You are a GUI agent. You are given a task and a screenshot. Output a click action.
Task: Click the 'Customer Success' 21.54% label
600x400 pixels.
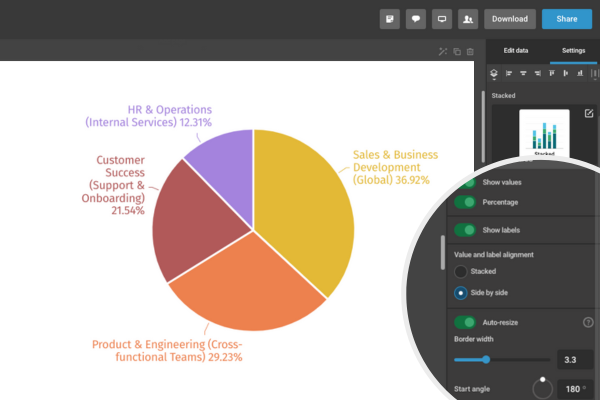point(113,185)
